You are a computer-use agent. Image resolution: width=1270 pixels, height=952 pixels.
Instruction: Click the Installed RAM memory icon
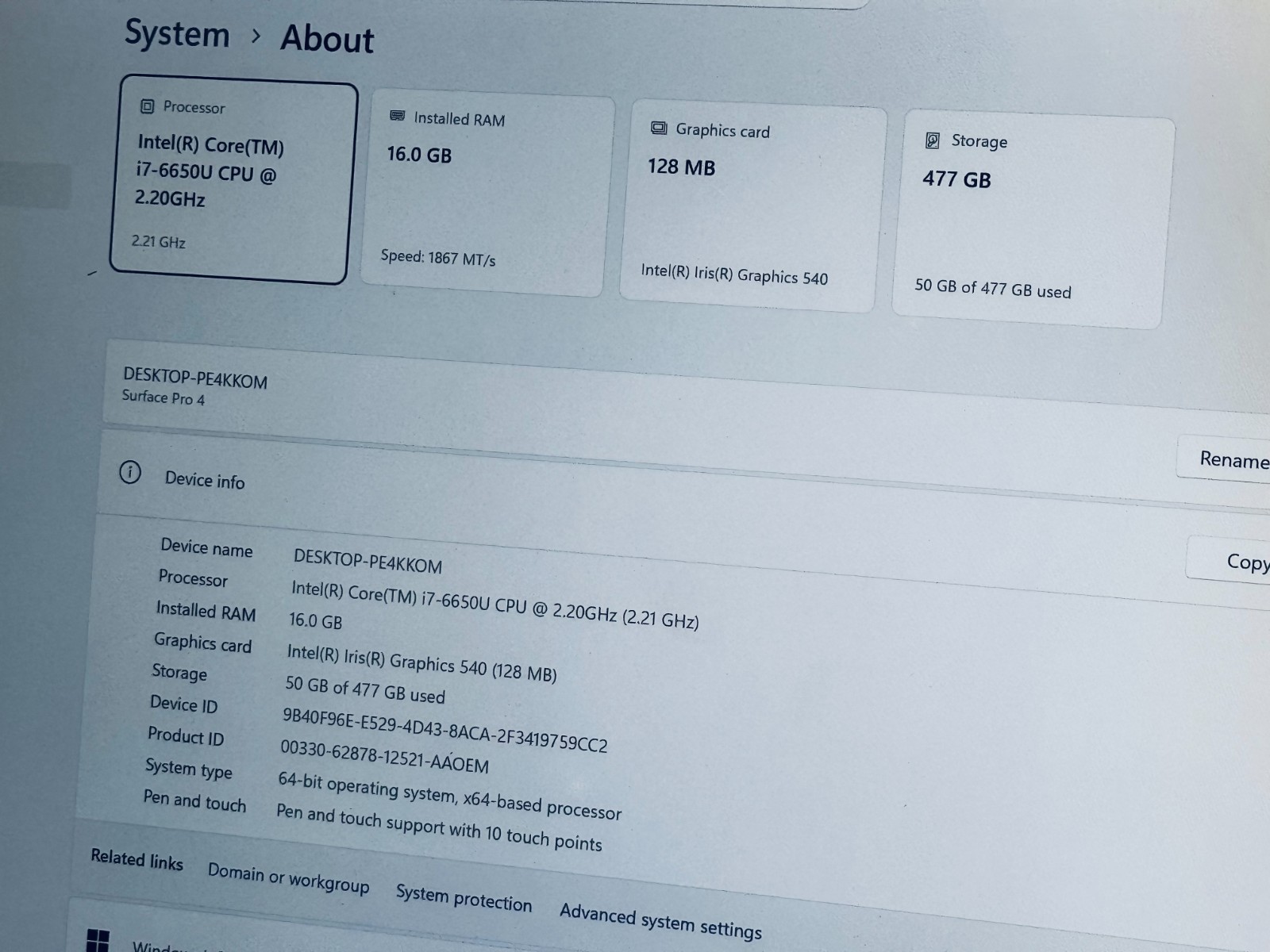398,117
